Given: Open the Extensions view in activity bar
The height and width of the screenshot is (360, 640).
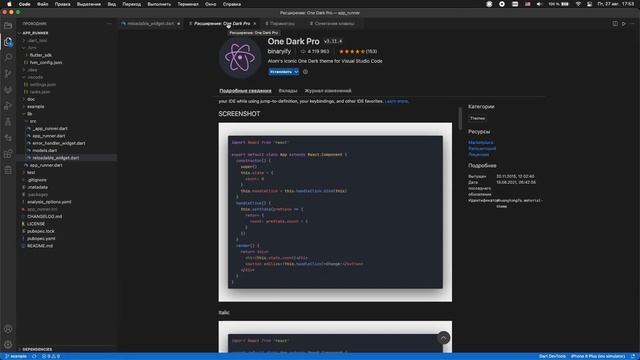Looking at the screenshot, I should click(8, 154).
